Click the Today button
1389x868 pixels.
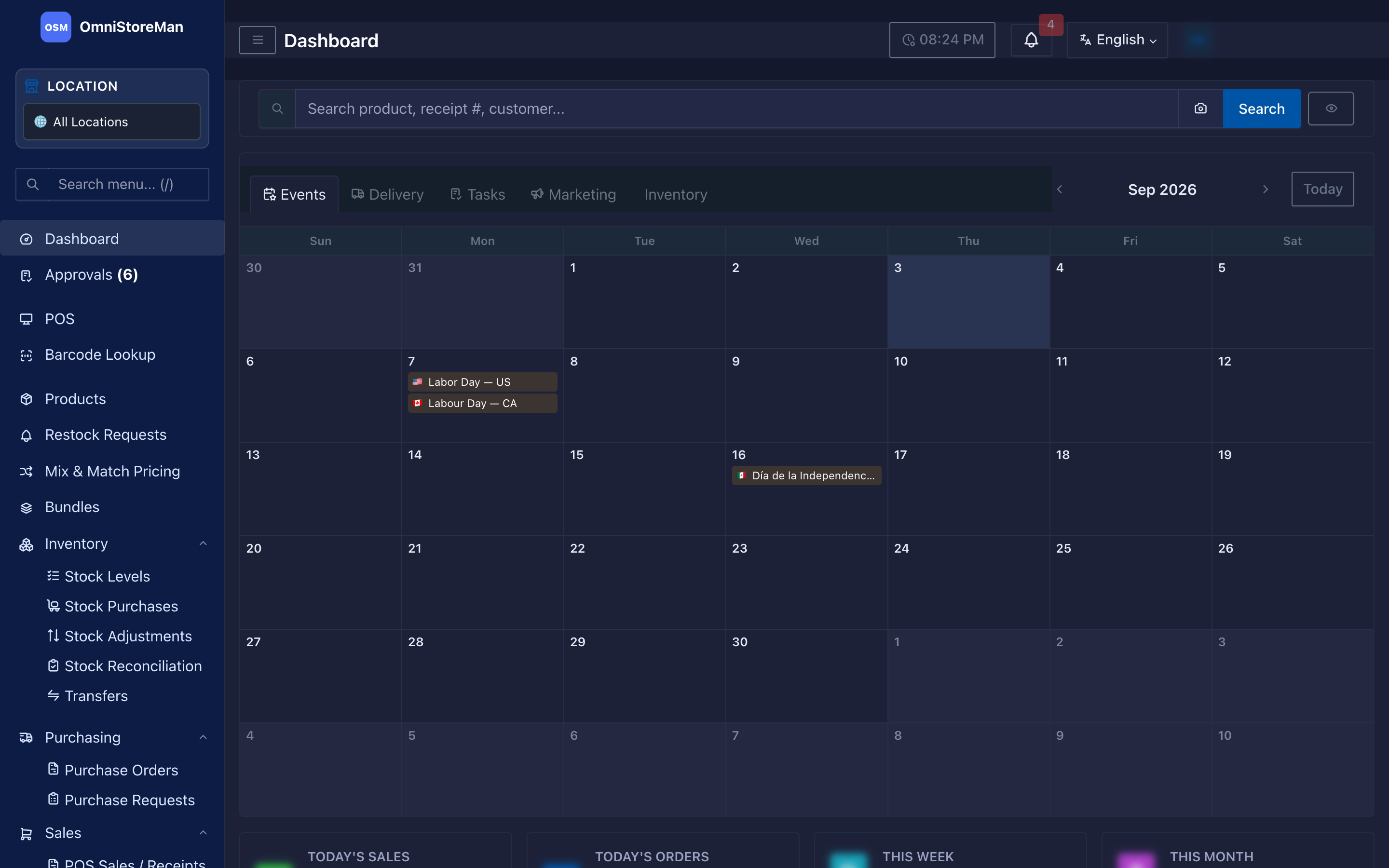(x=1322, y=189)
